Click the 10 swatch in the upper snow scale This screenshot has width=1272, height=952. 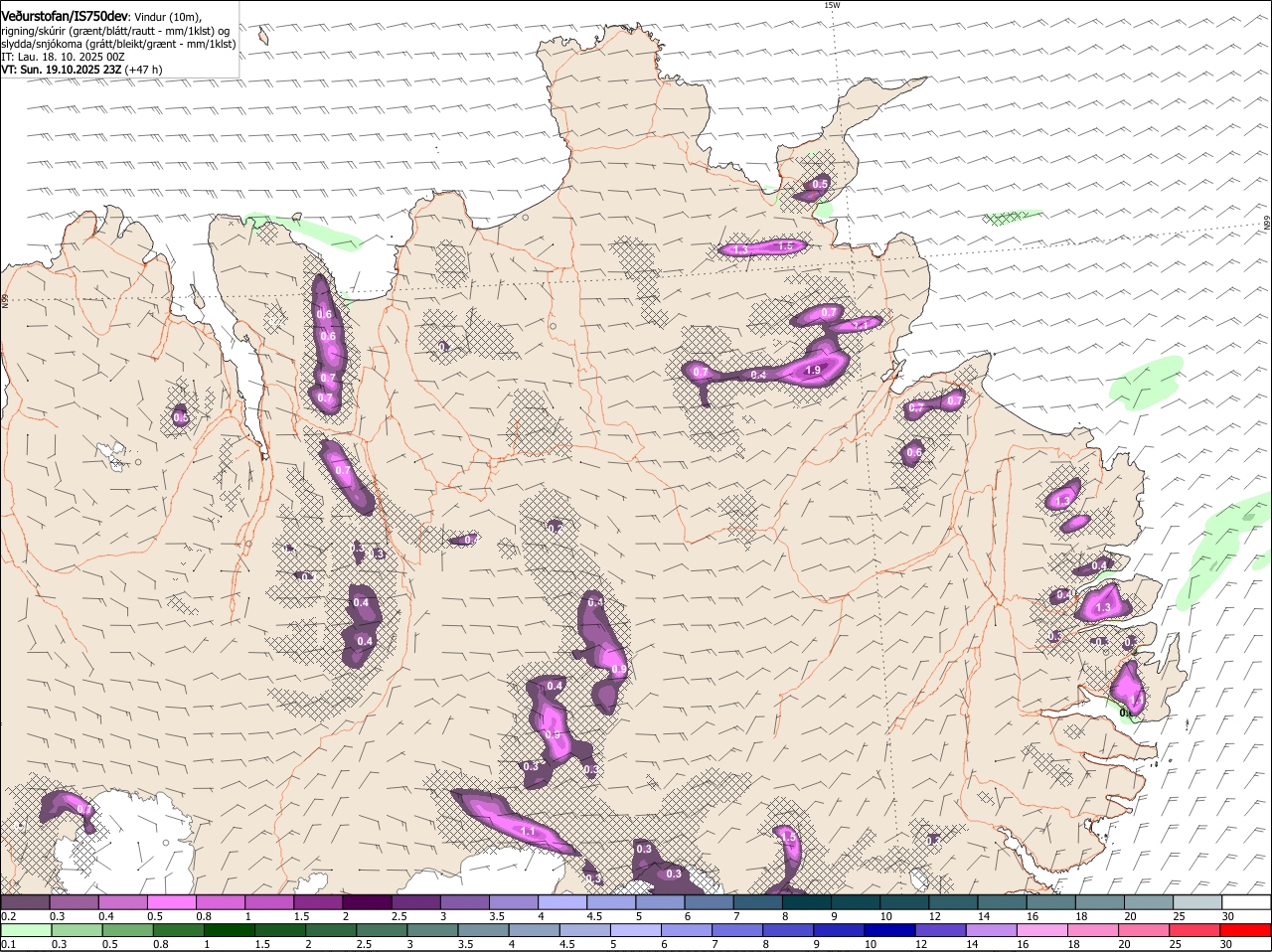pos(903,901)
